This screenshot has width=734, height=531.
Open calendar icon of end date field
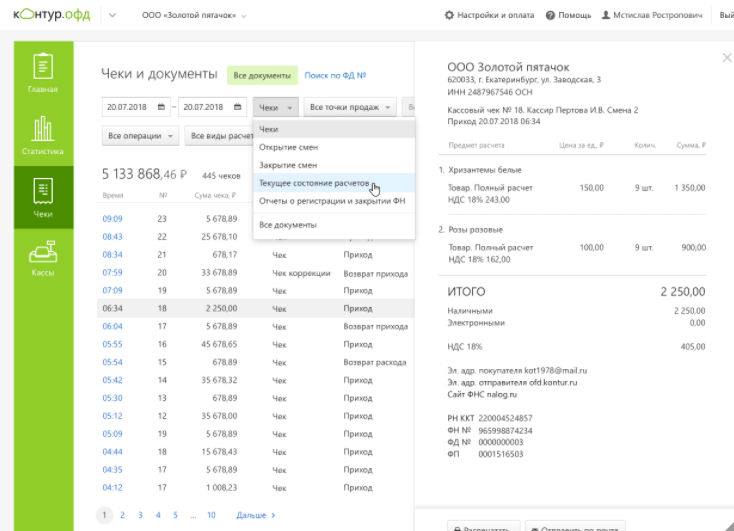(238, 107)
